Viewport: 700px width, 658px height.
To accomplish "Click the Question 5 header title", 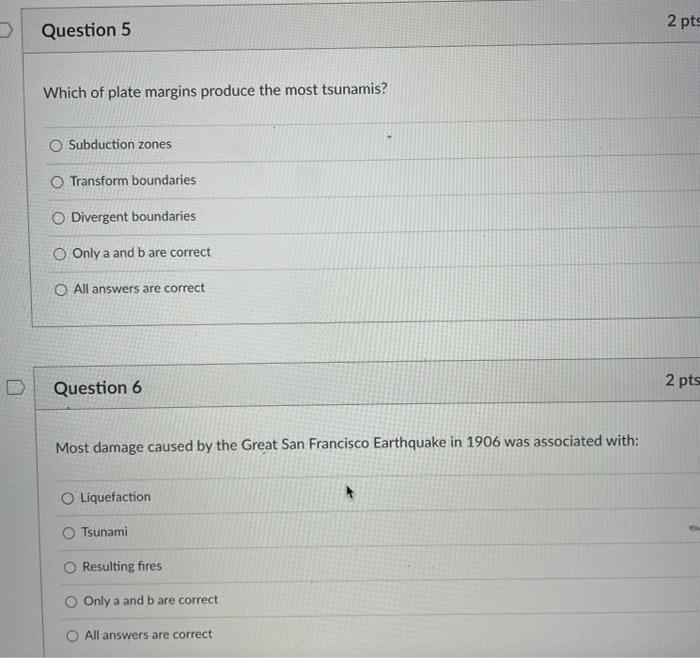I will tap(86, 30).
